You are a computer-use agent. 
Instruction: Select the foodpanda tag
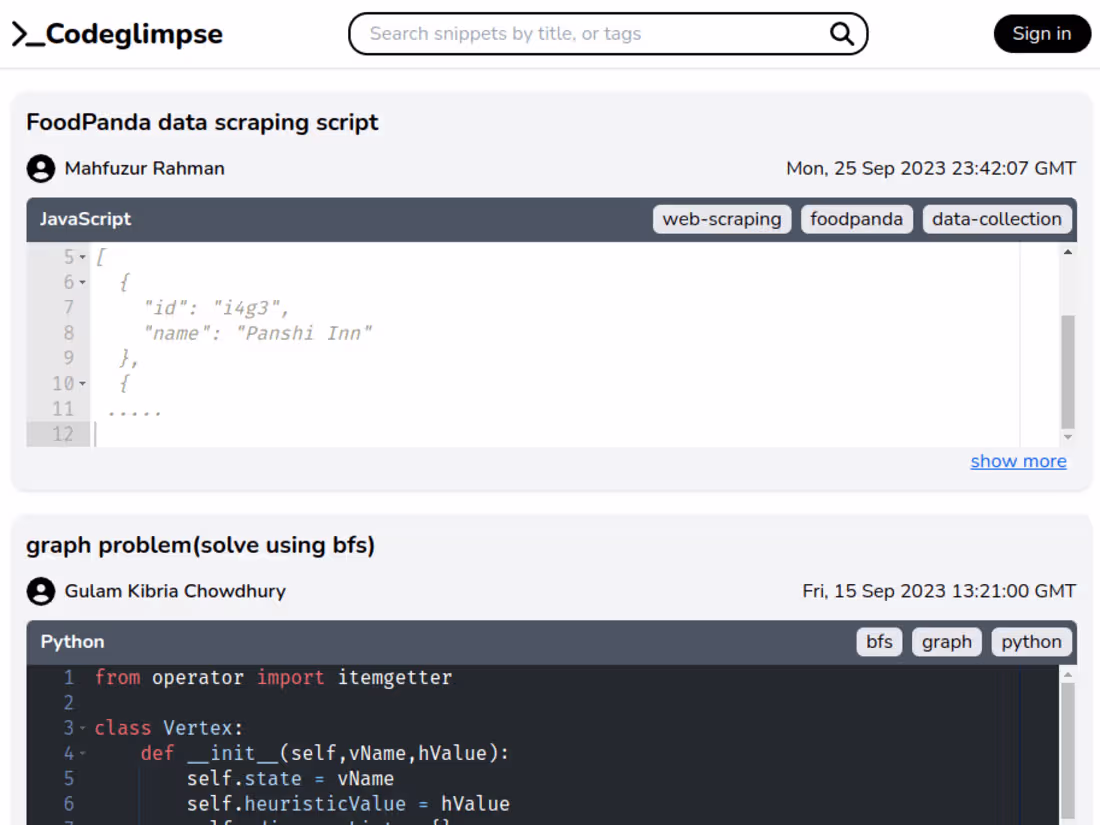(857, 219)
